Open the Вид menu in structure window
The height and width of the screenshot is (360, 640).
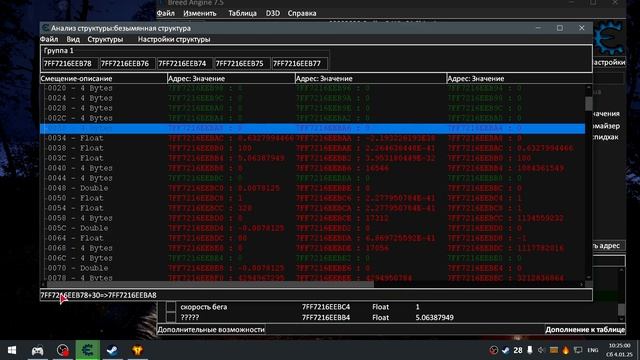[x=73, y=39]
